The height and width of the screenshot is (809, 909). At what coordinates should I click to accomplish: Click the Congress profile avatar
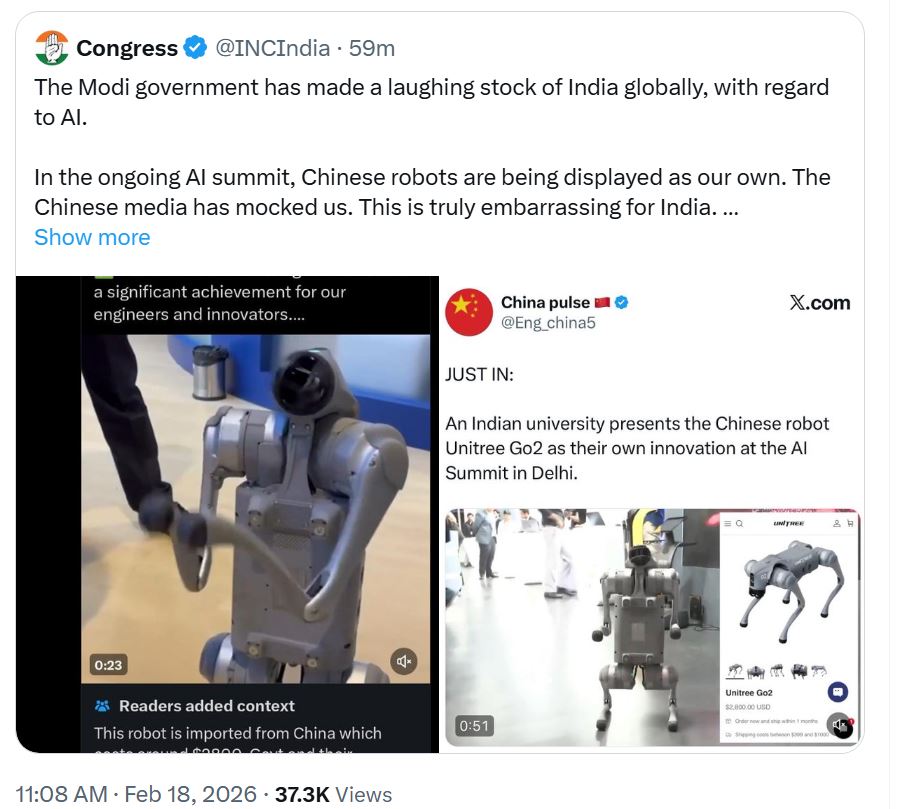[52, 48]
